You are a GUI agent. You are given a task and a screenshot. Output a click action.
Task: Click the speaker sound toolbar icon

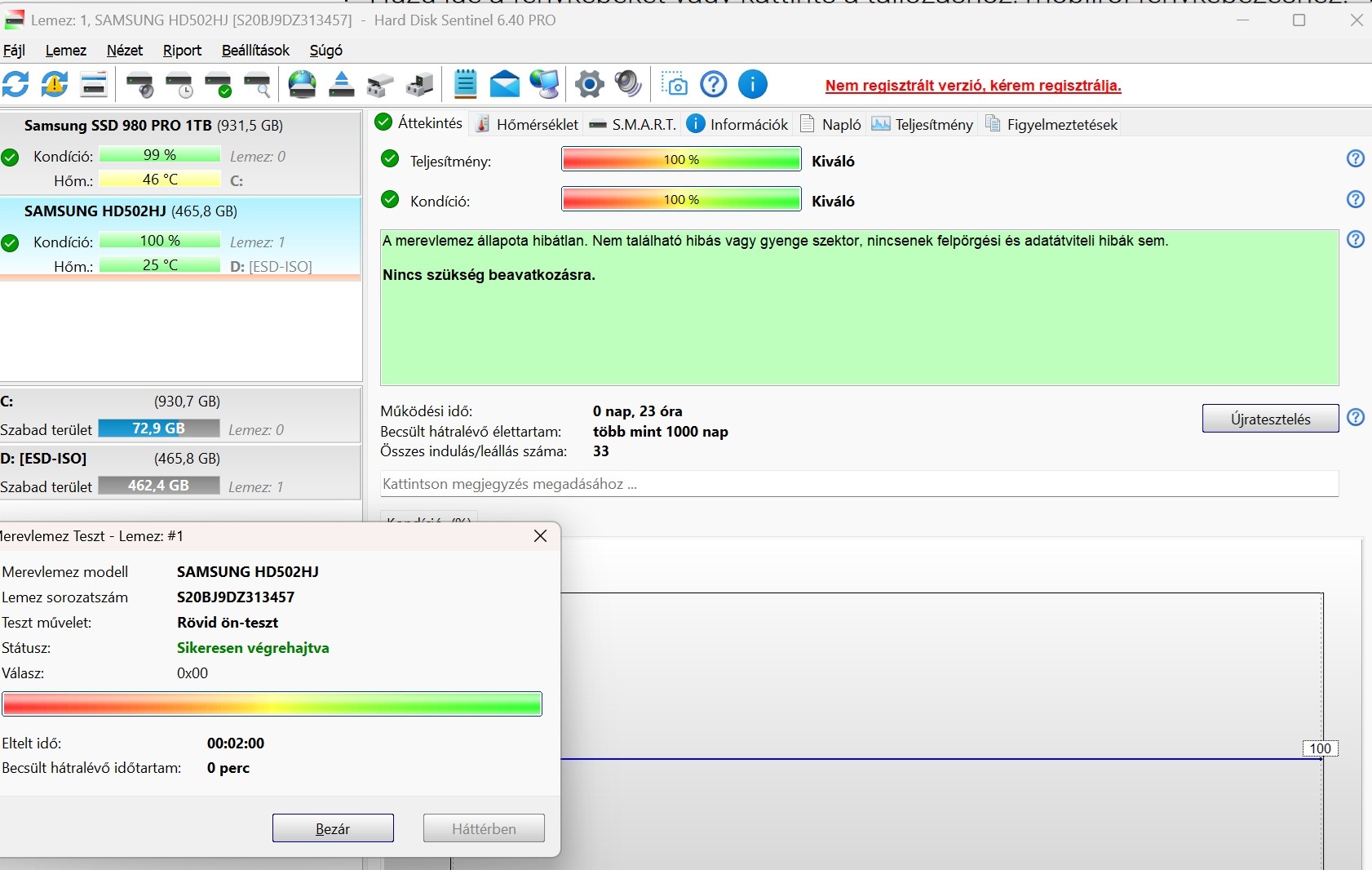point(628,84)
